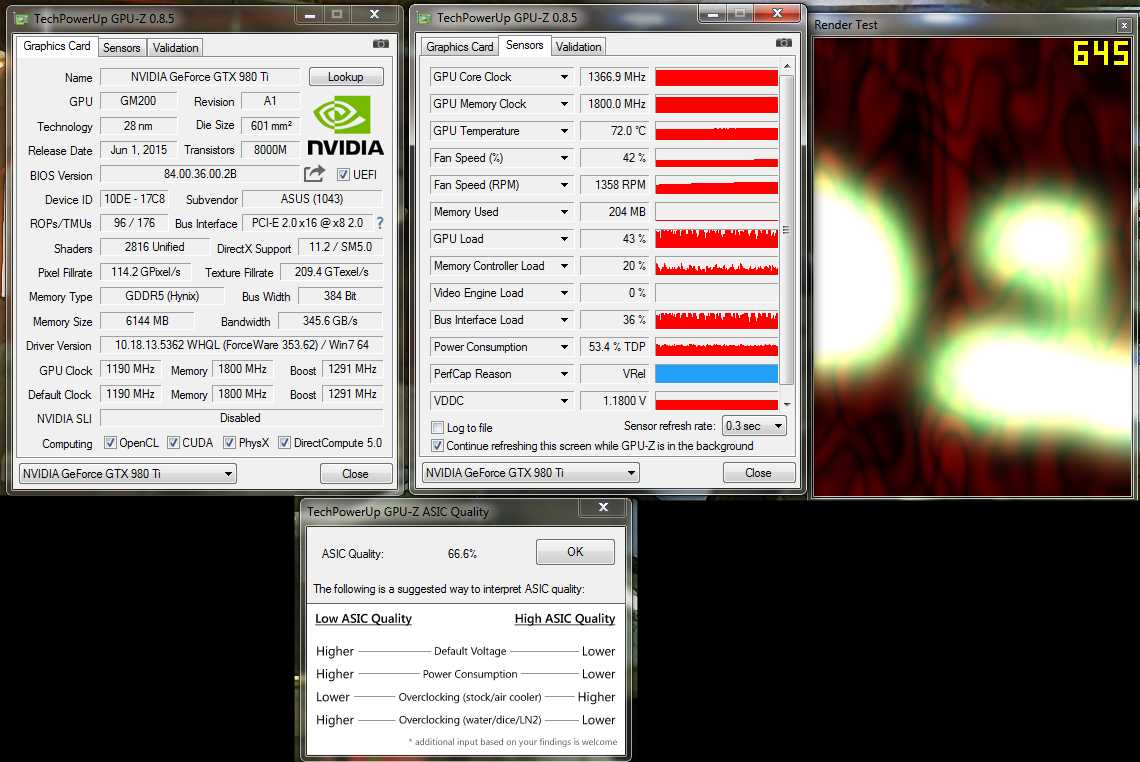This screenshot has height=762, width=1140.
Task: Open the PerfCap Reason dropdown
Action: point(564,374)
